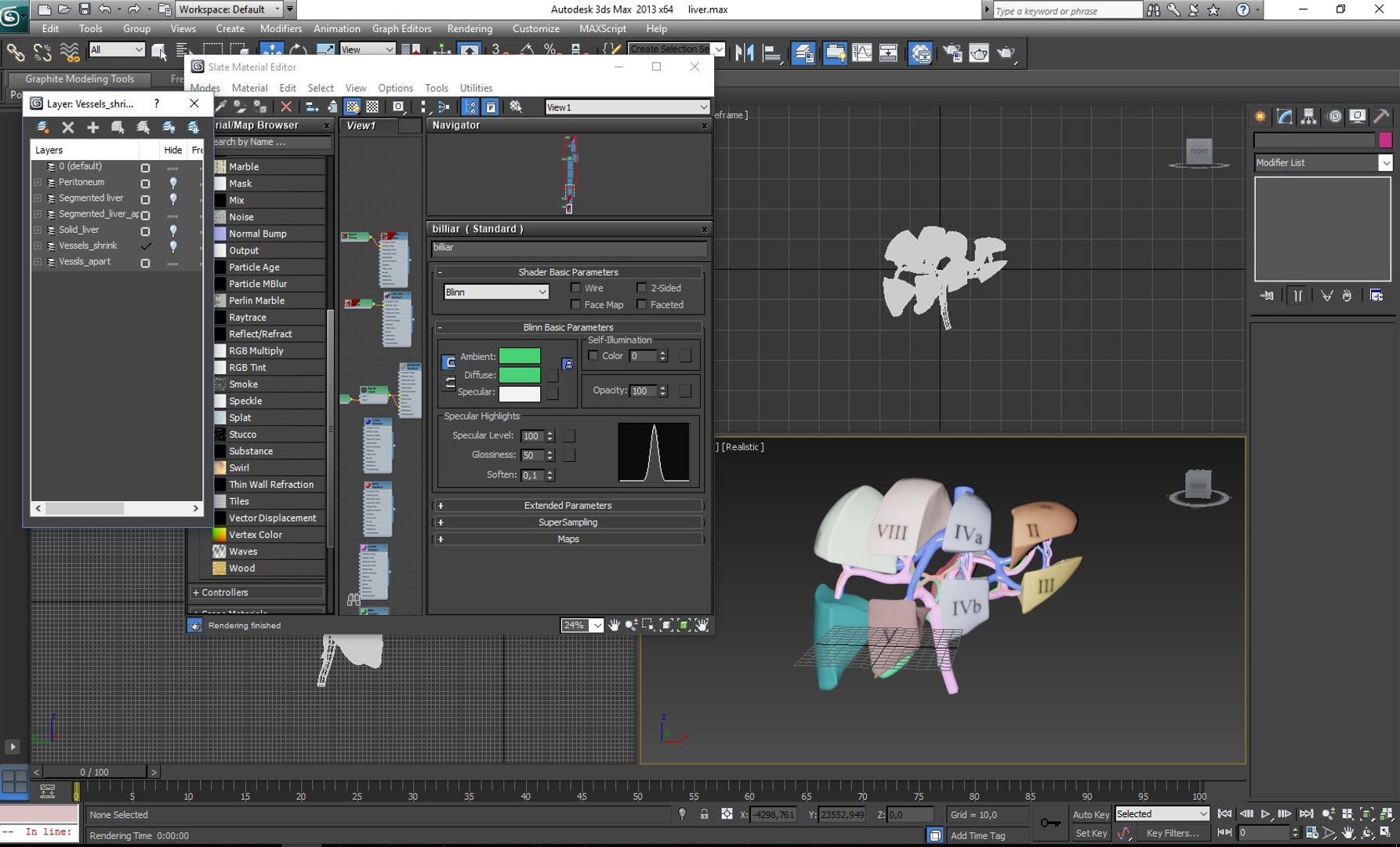Screen dimensions: 1400x847
Task: Click the Diffuse green color swatch
Action: point(520,375)
